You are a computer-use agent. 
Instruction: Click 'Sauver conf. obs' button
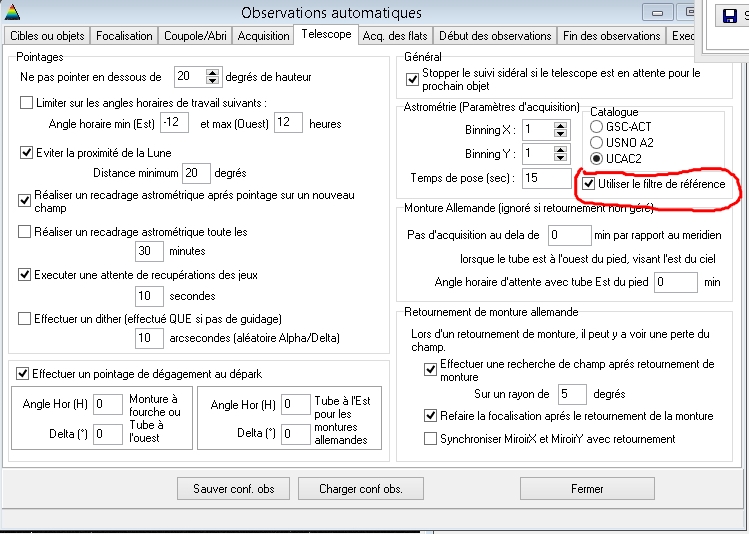point(233,489)
